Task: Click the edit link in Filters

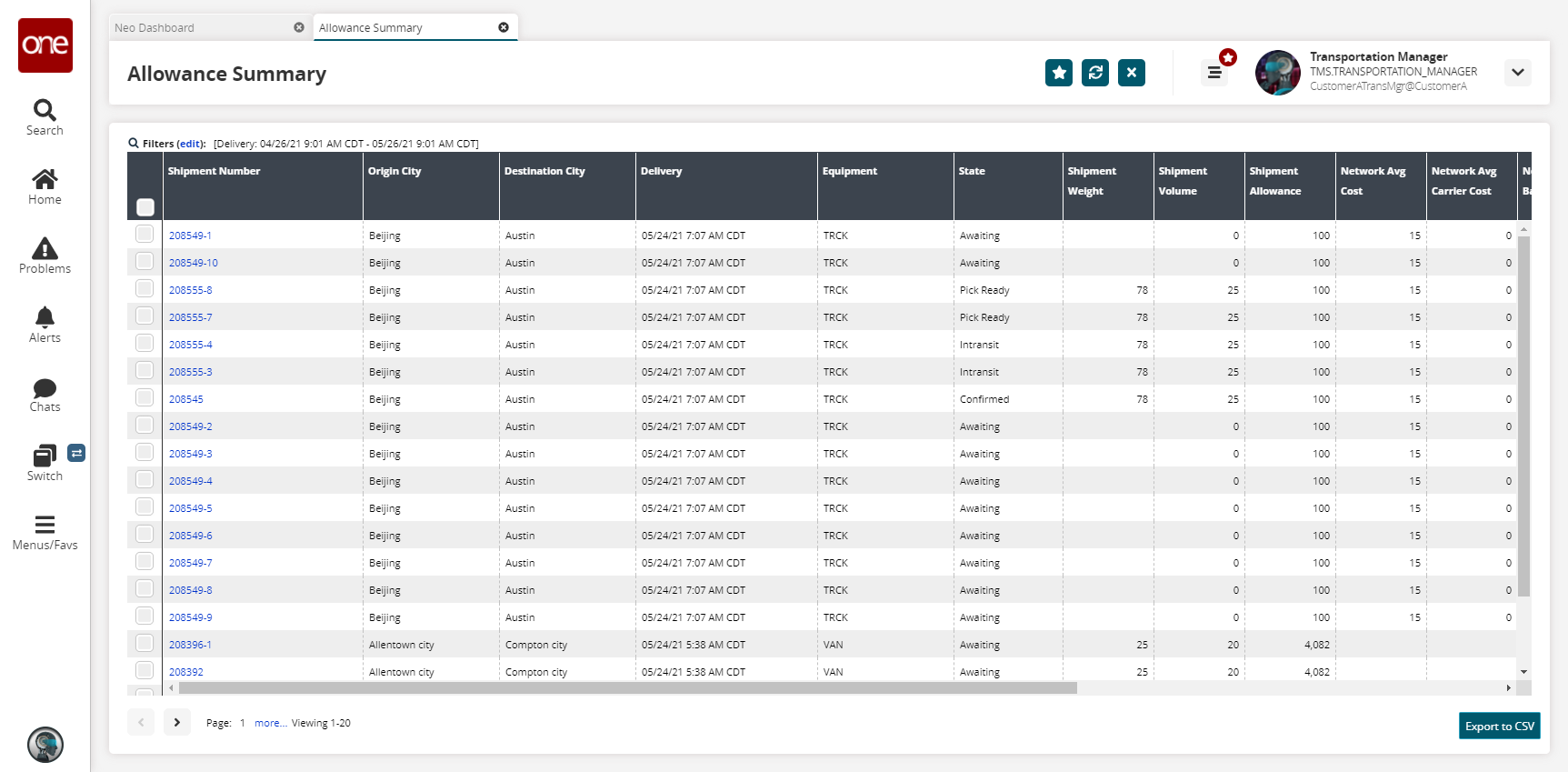Action: click(190, 144)
